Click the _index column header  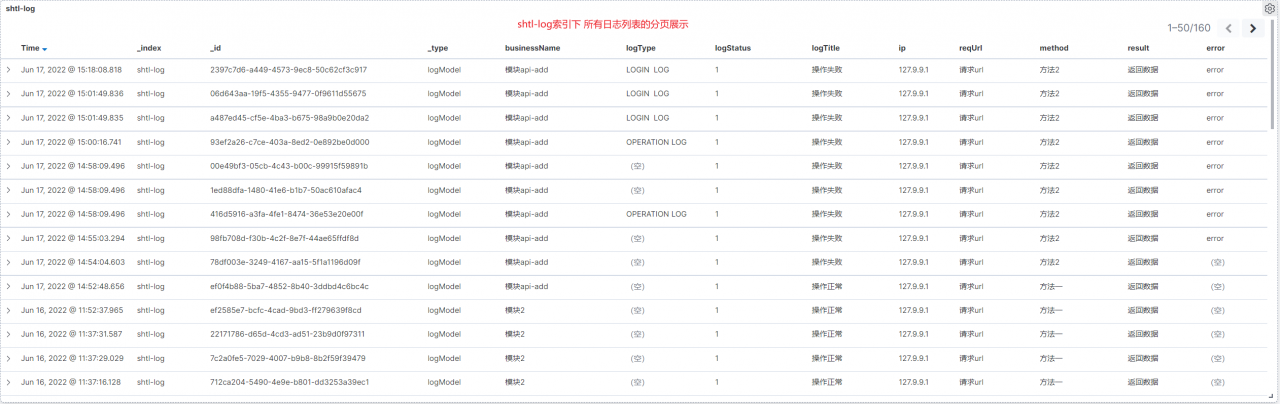(x=149, y=48)
